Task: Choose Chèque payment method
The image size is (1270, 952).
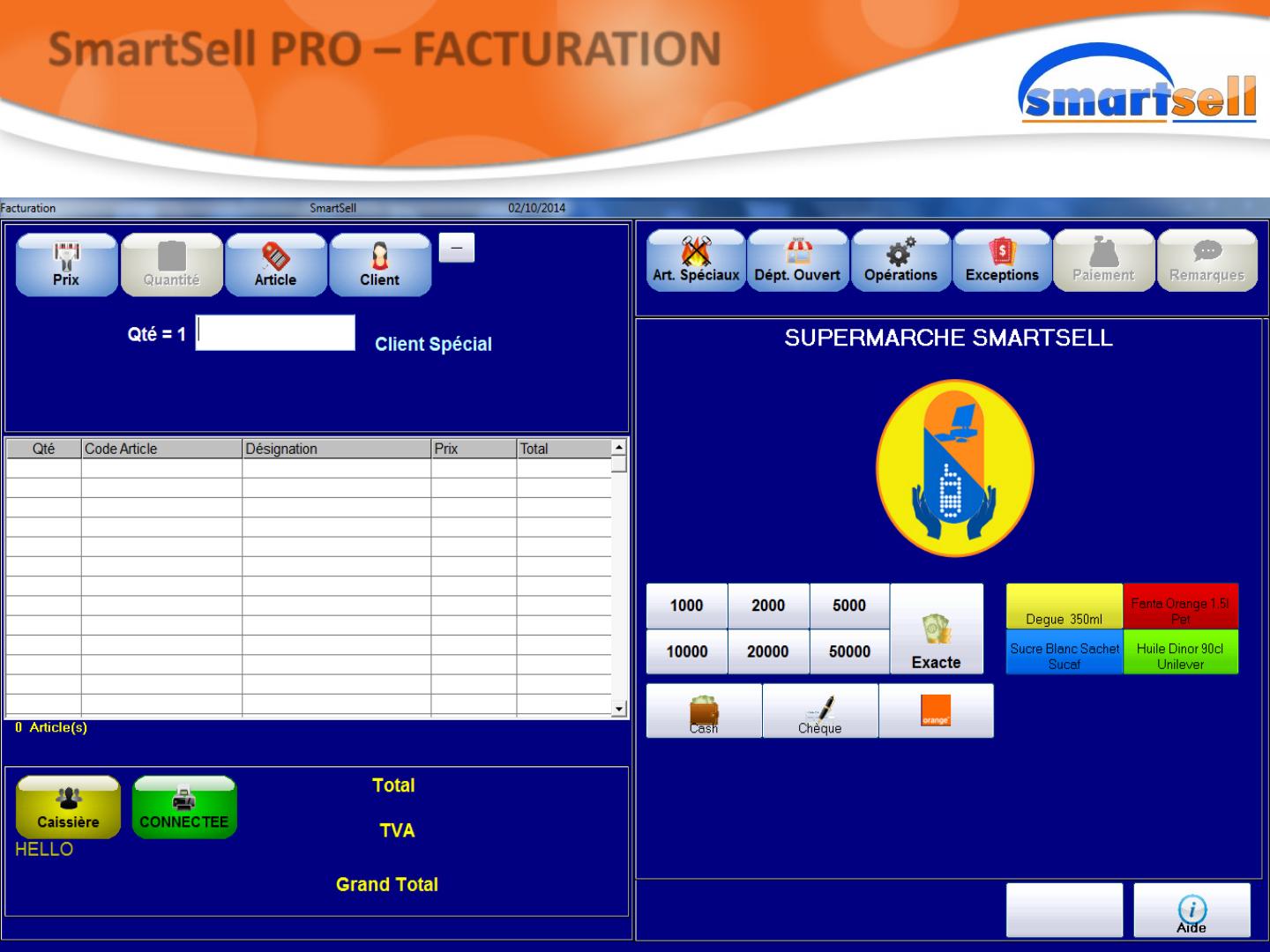Action: (x=820, y=711)
